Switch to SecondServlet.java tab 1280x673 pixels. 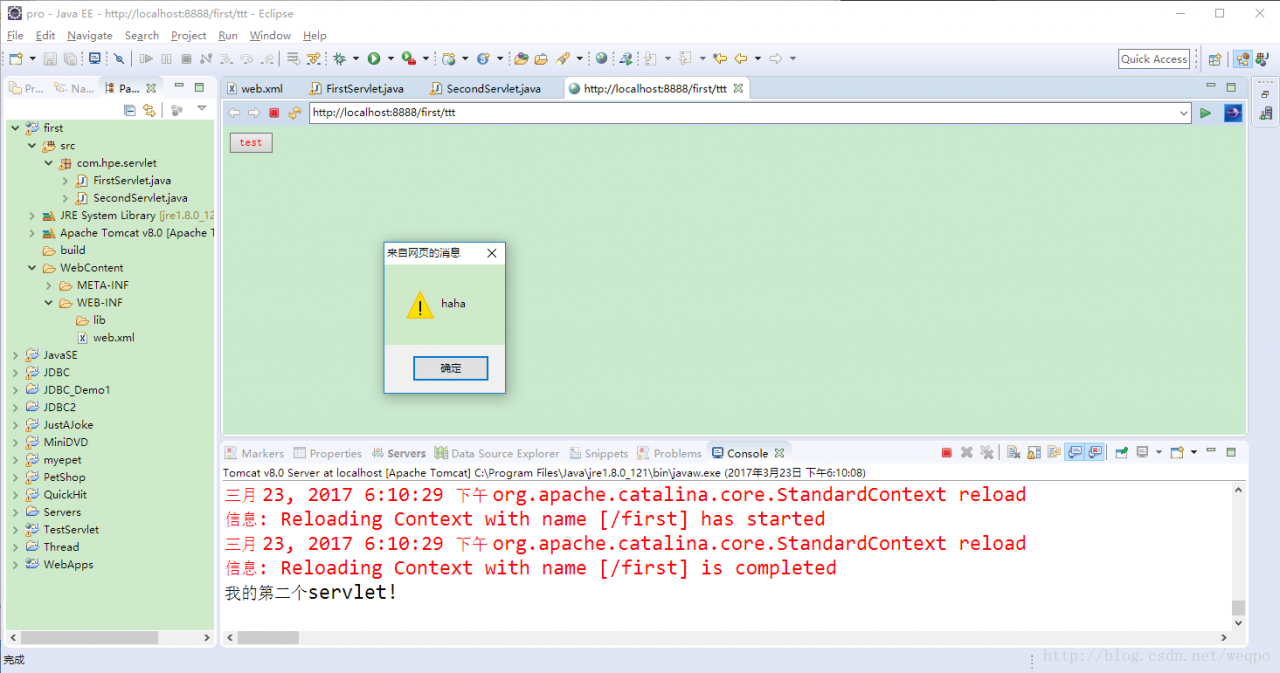coord(485,88)
